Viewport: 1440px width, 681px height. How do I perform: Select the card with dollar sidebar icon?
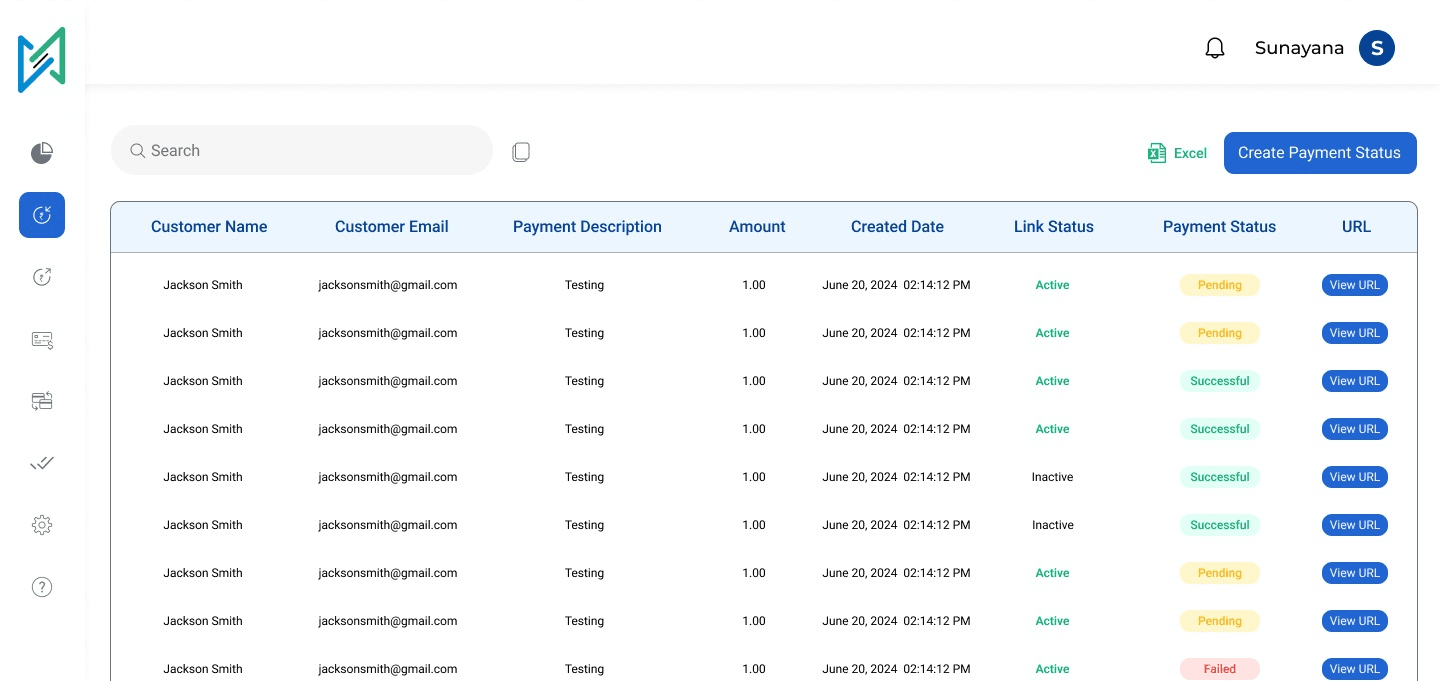(x=42, y=340)
